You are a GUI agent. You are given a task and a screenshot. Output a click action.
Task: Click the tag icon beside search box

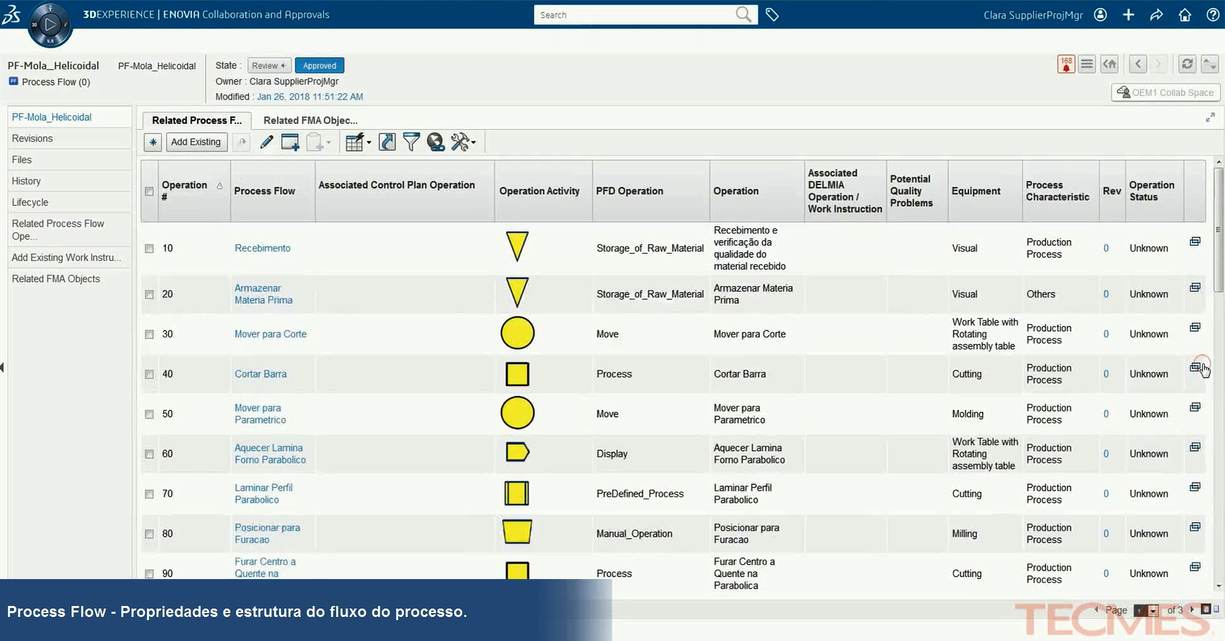coord(772,15)
